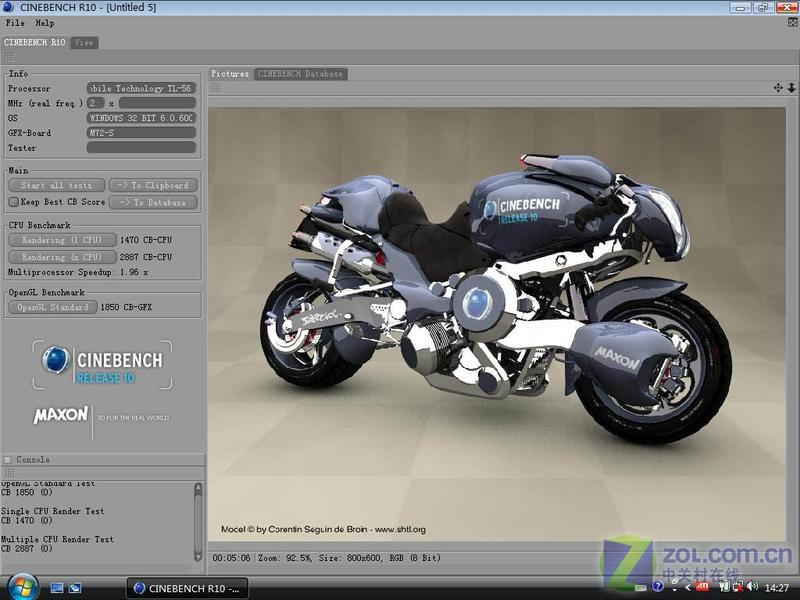Click the picture viewer move icon

coord(778,88)
